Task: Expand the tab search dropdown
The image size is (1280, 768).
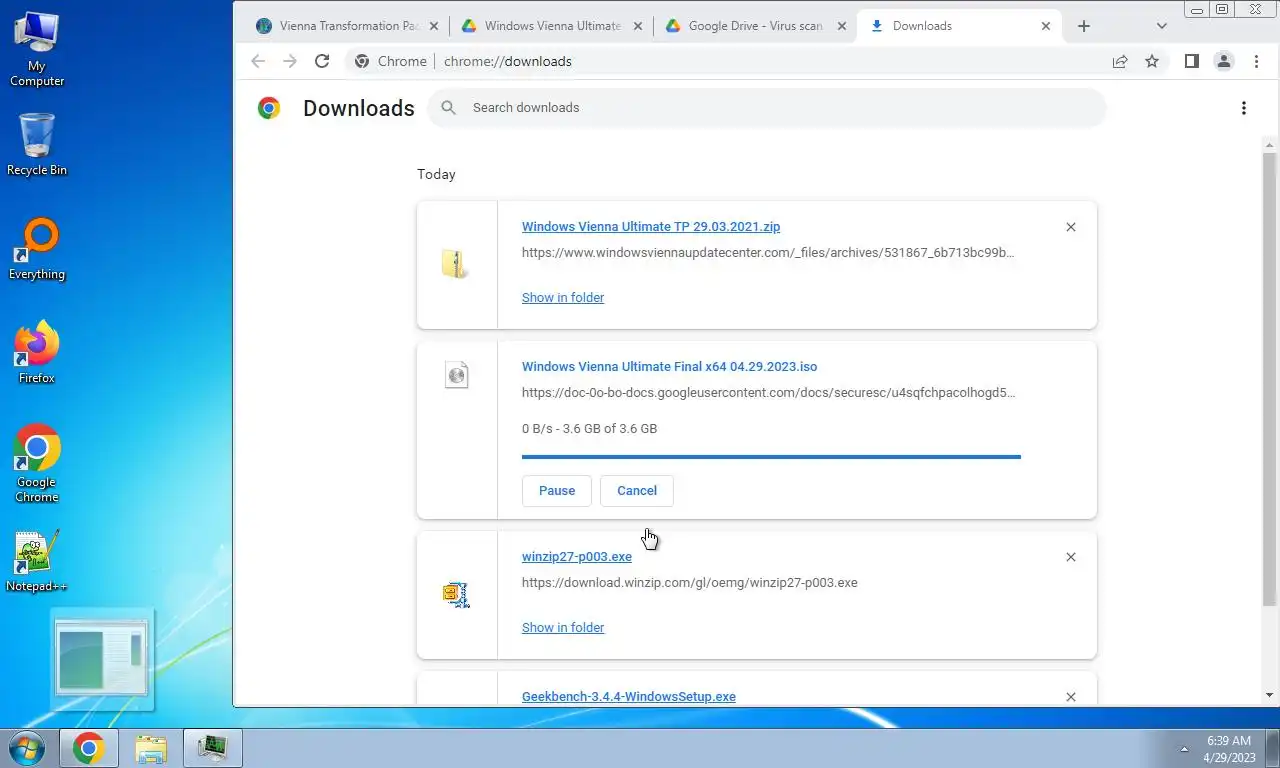Action: 1161,26
